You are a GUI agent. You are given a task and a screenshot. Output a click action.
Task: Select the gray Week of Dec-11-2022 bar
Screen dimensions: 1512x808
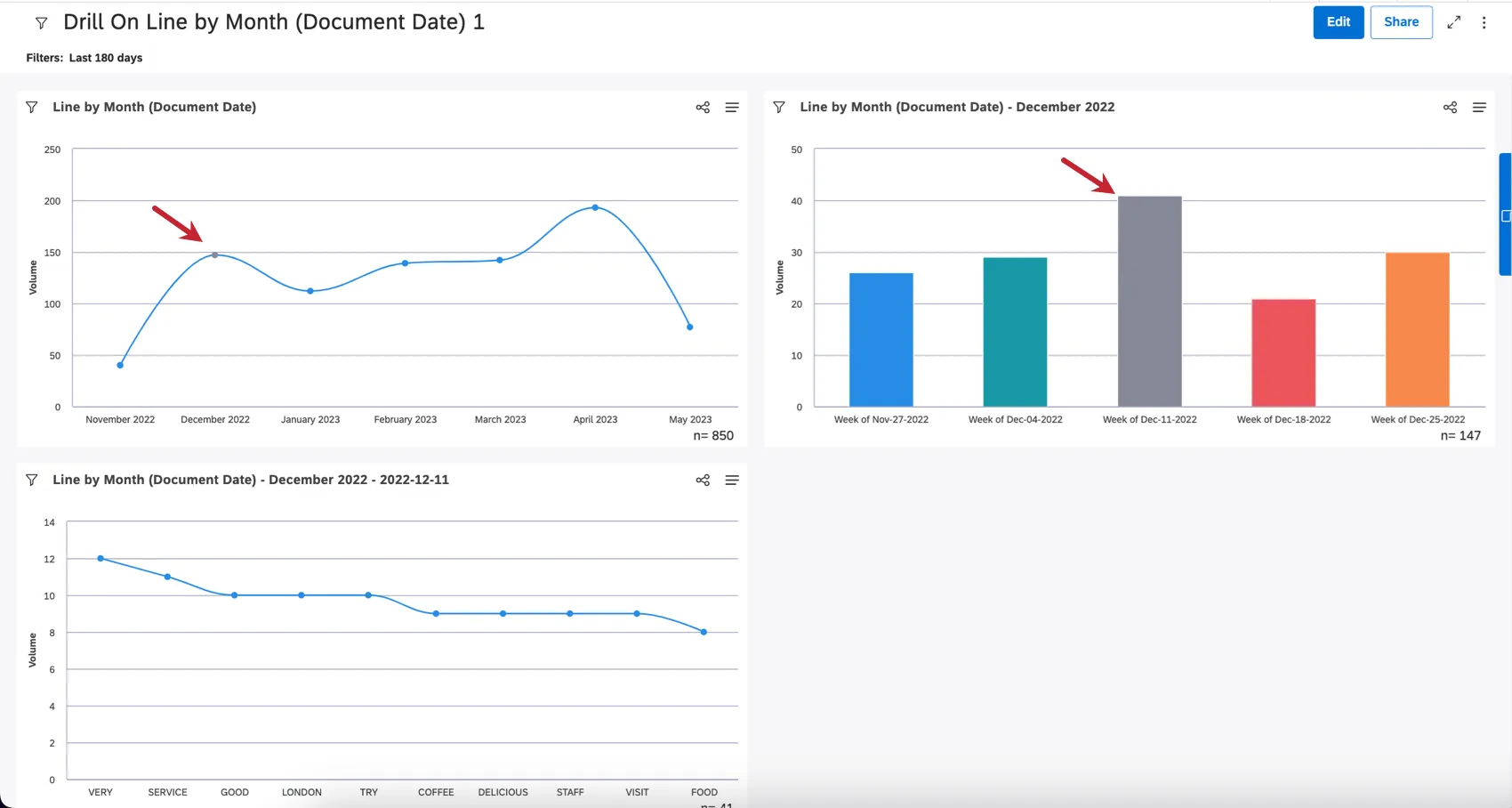coord(1149,303)
